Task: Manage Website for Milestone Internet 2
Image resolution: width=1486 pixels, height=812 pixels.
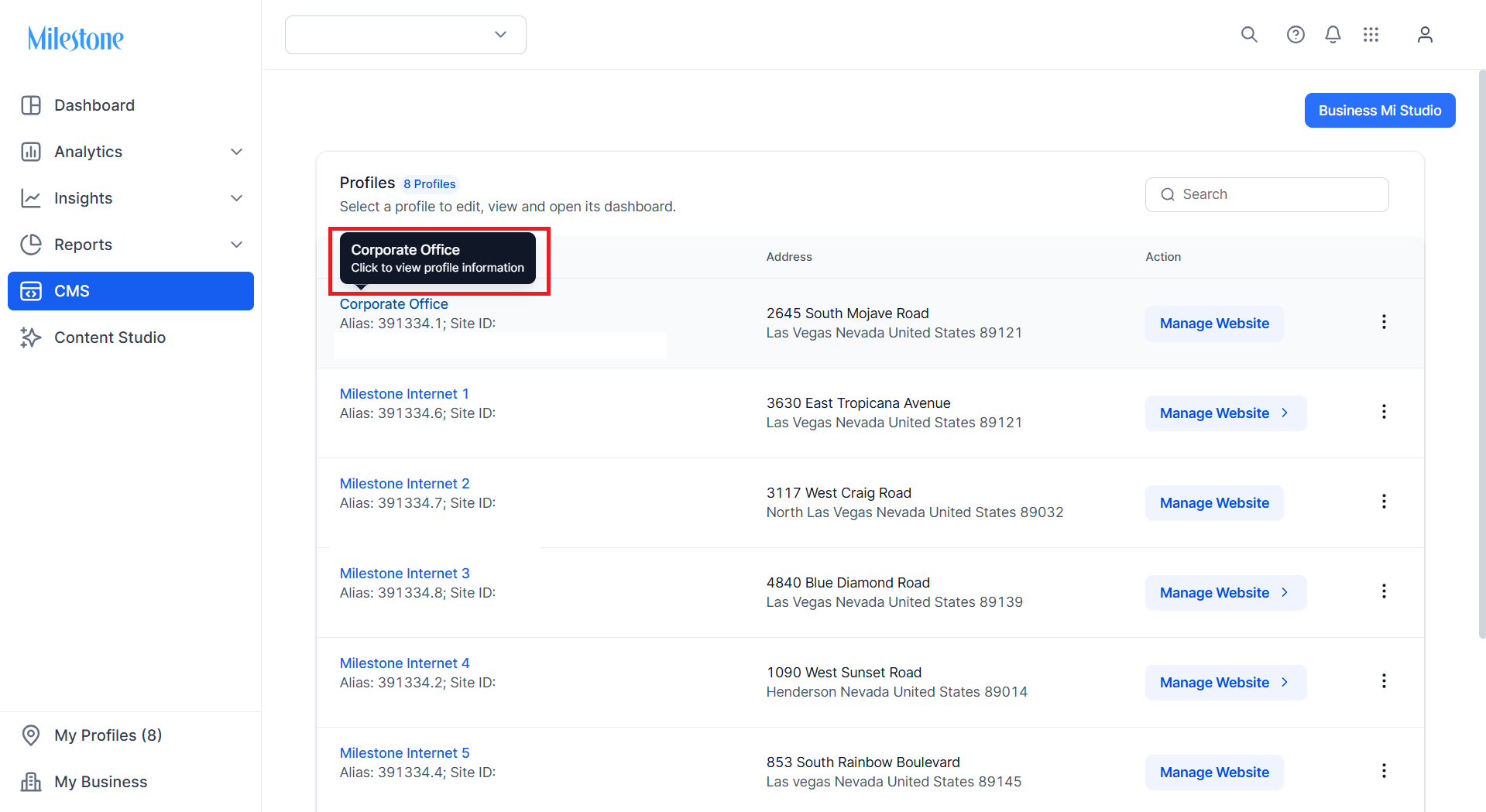Action: (x=1214, y=503)
